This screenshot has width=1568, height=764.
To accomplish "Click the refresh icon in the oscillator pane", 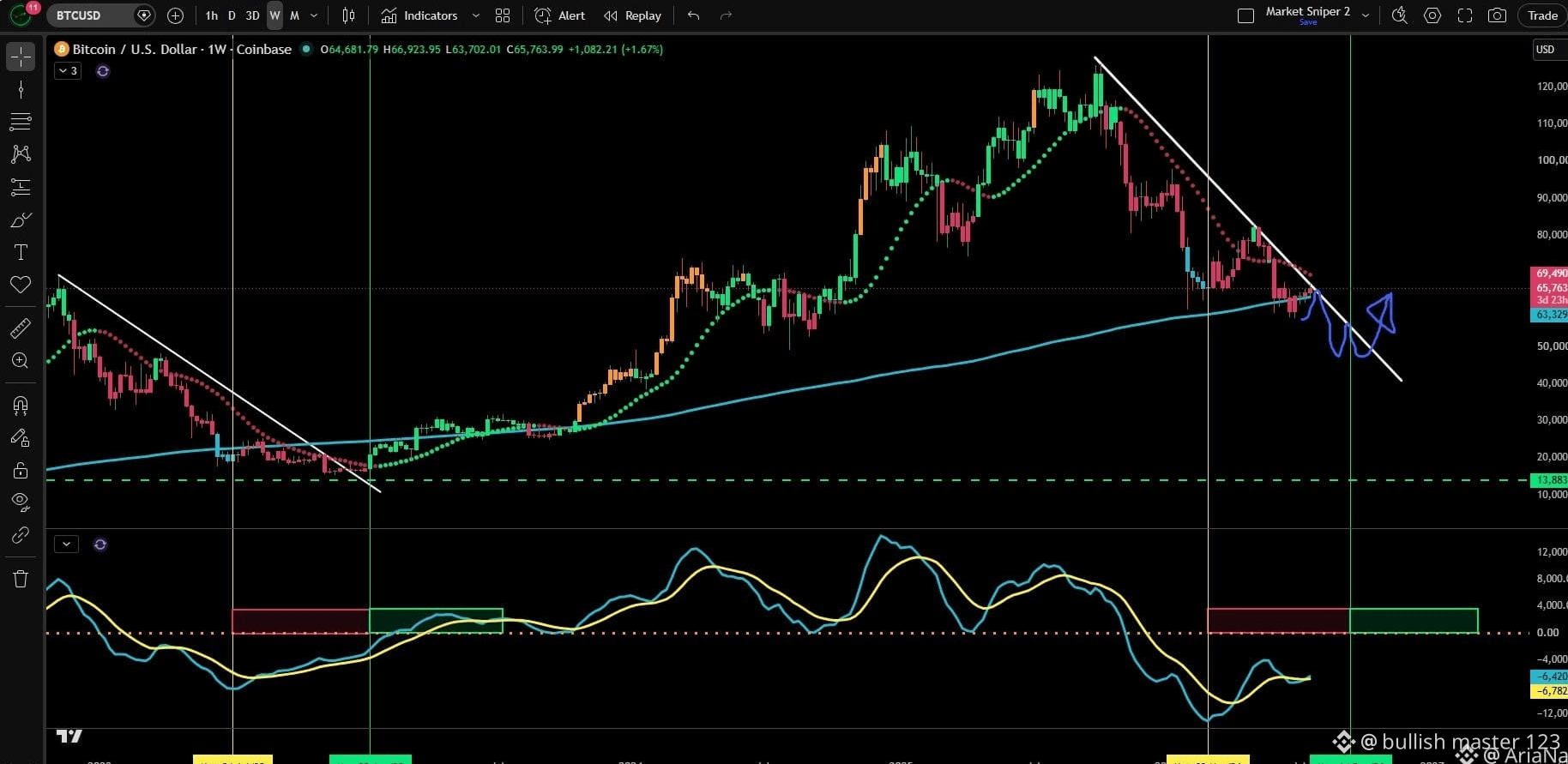I will (x=100, y=544).
